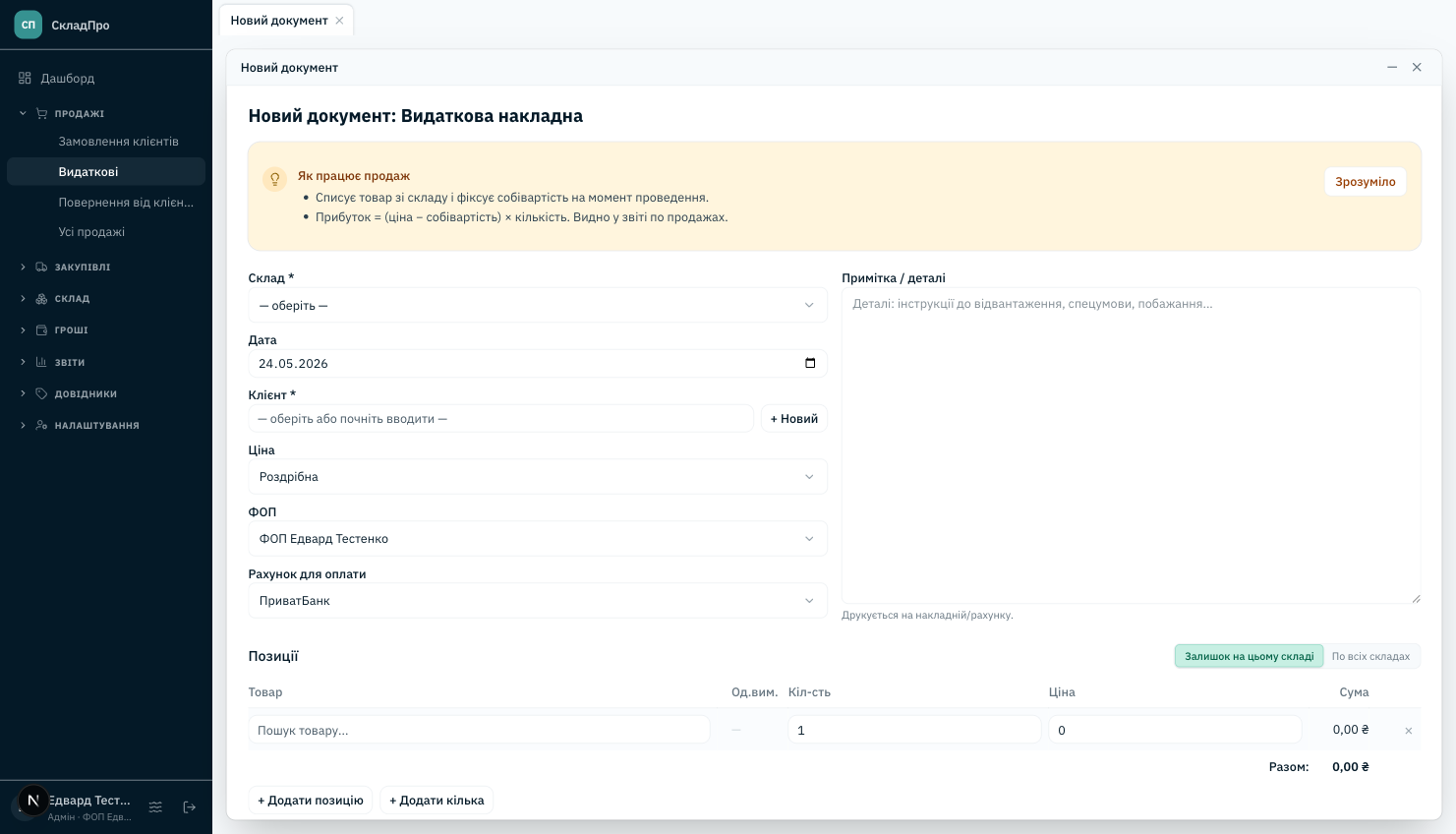
Task: Open the Склад dropdown
Action: tap(538, 305)
